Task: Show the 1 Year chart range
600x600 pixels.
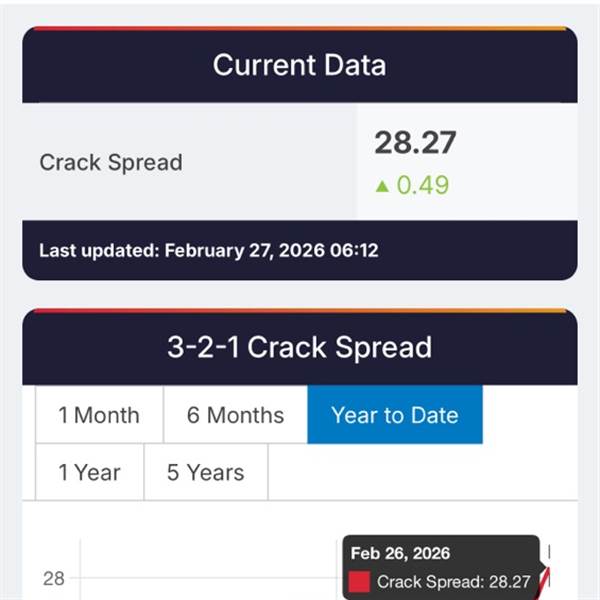Action: pos(90,472)
